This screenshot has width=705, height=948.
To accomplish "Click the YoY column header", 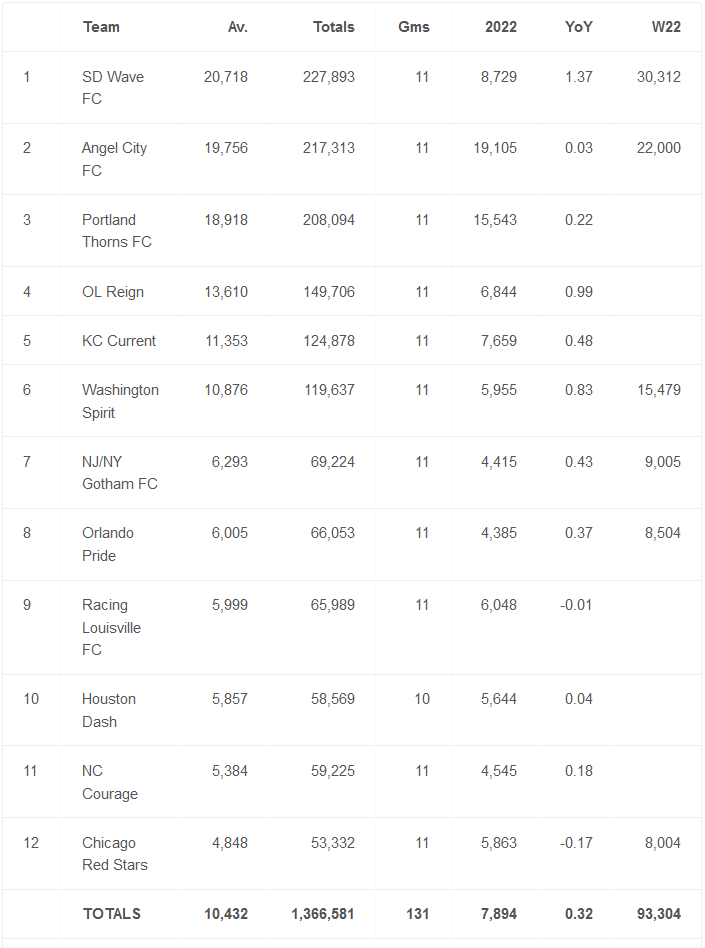I will tap(579, 27).
